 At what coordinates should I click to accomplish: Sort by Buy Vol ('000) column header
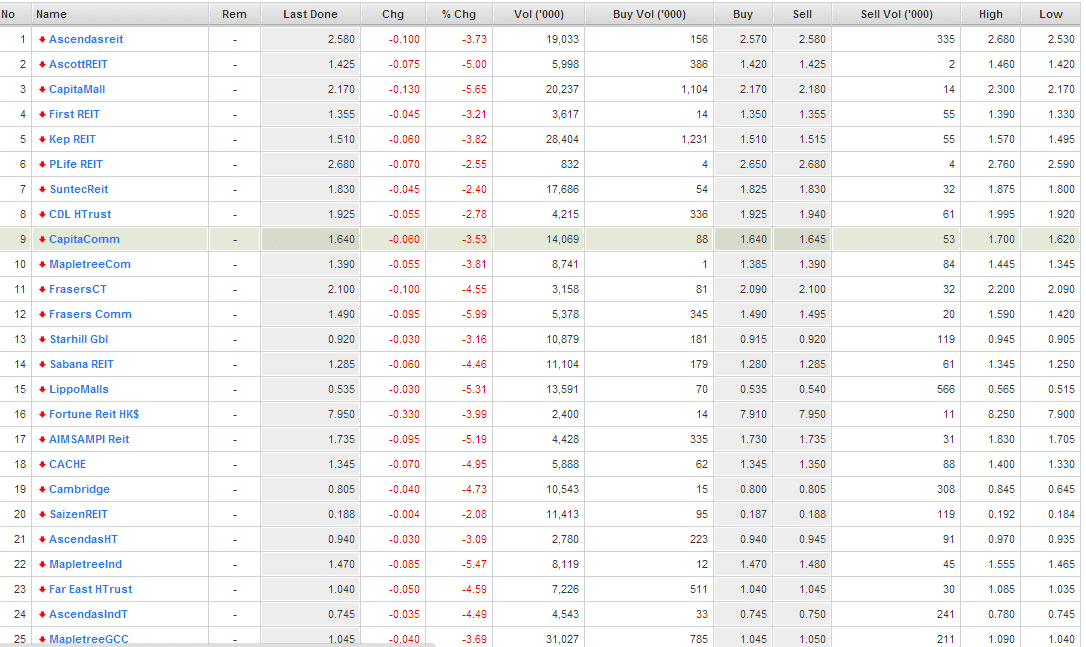coord(649,14)
